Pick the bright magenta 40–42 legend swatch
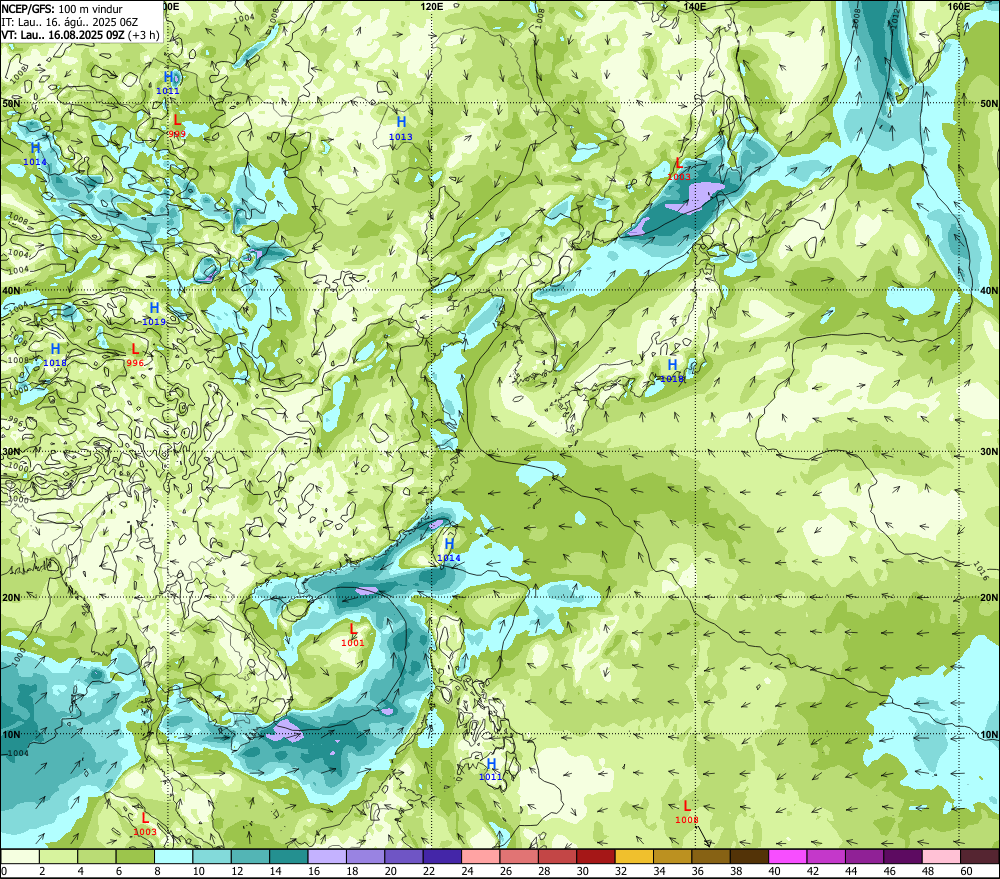1000x879 pixels. (788, 856)
